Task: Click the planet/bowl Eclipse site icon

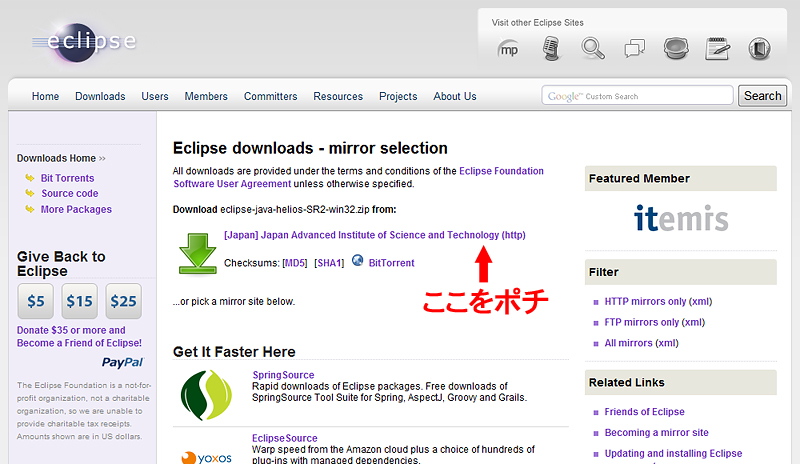Action: coord(676,48)
